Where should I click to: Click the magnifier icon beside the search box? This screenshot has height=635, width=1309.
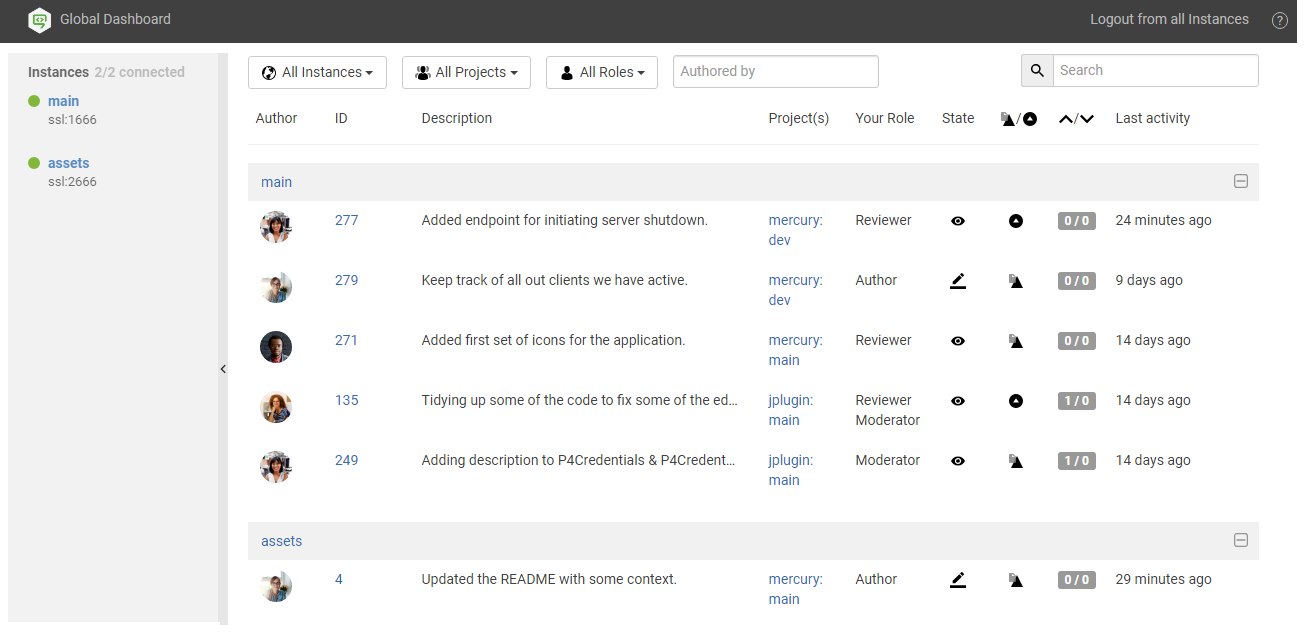click(1037, 70)
